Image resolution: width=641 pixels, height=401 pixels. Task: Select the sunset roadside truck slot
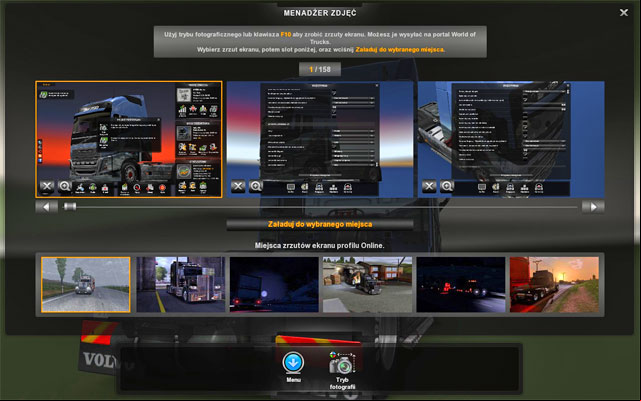pos(554,285)
